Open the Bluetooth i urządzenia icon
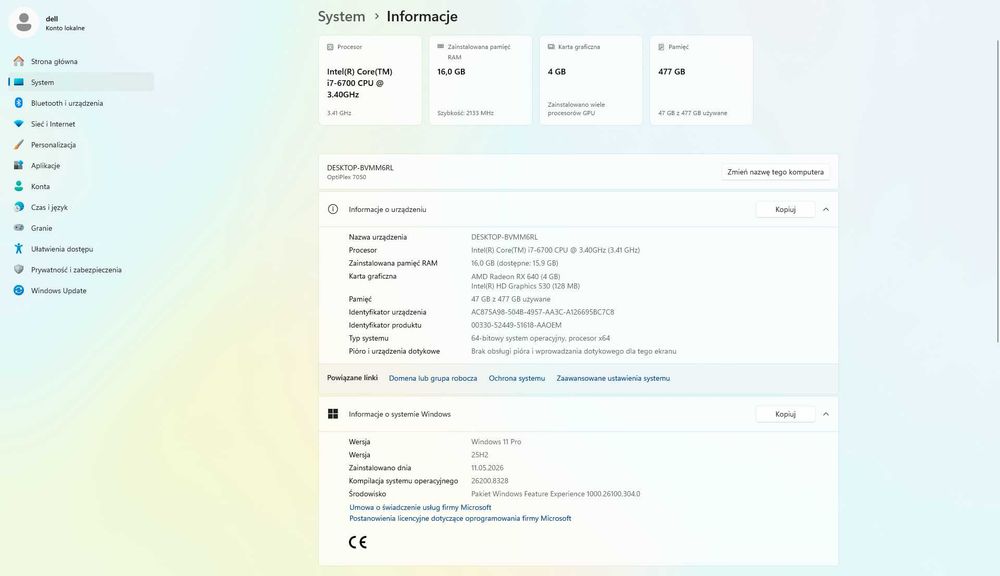 [x=18, y=103]
